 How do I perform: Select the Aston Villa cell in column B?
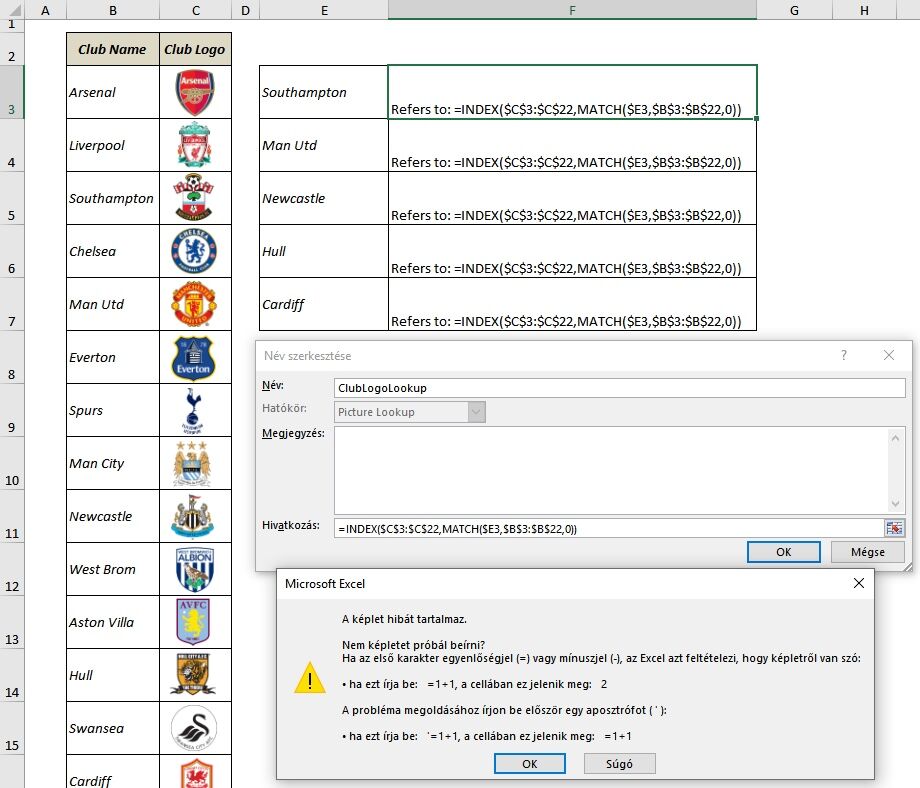pos(113,622)
